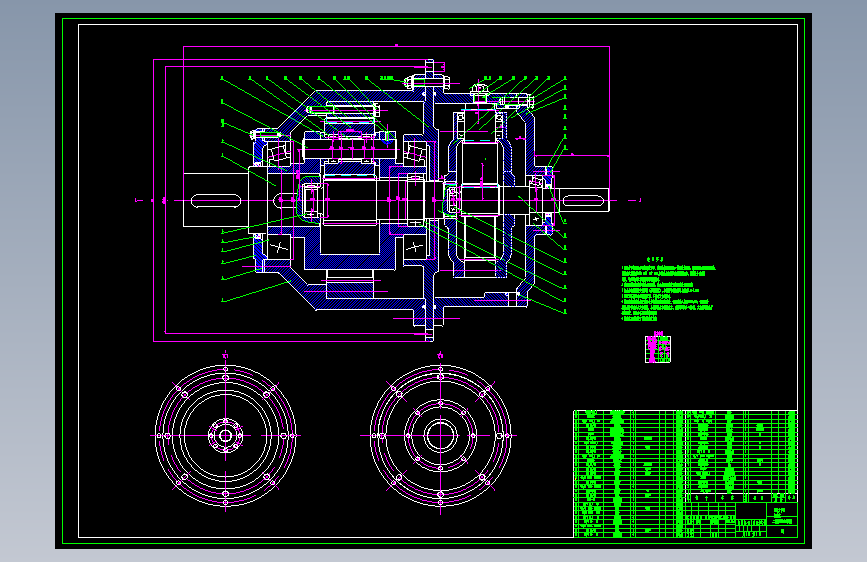This screenshot has width=867, height=562.
Task: Click the keyway slot on left shaft
Action: click(x=216, y=200)
